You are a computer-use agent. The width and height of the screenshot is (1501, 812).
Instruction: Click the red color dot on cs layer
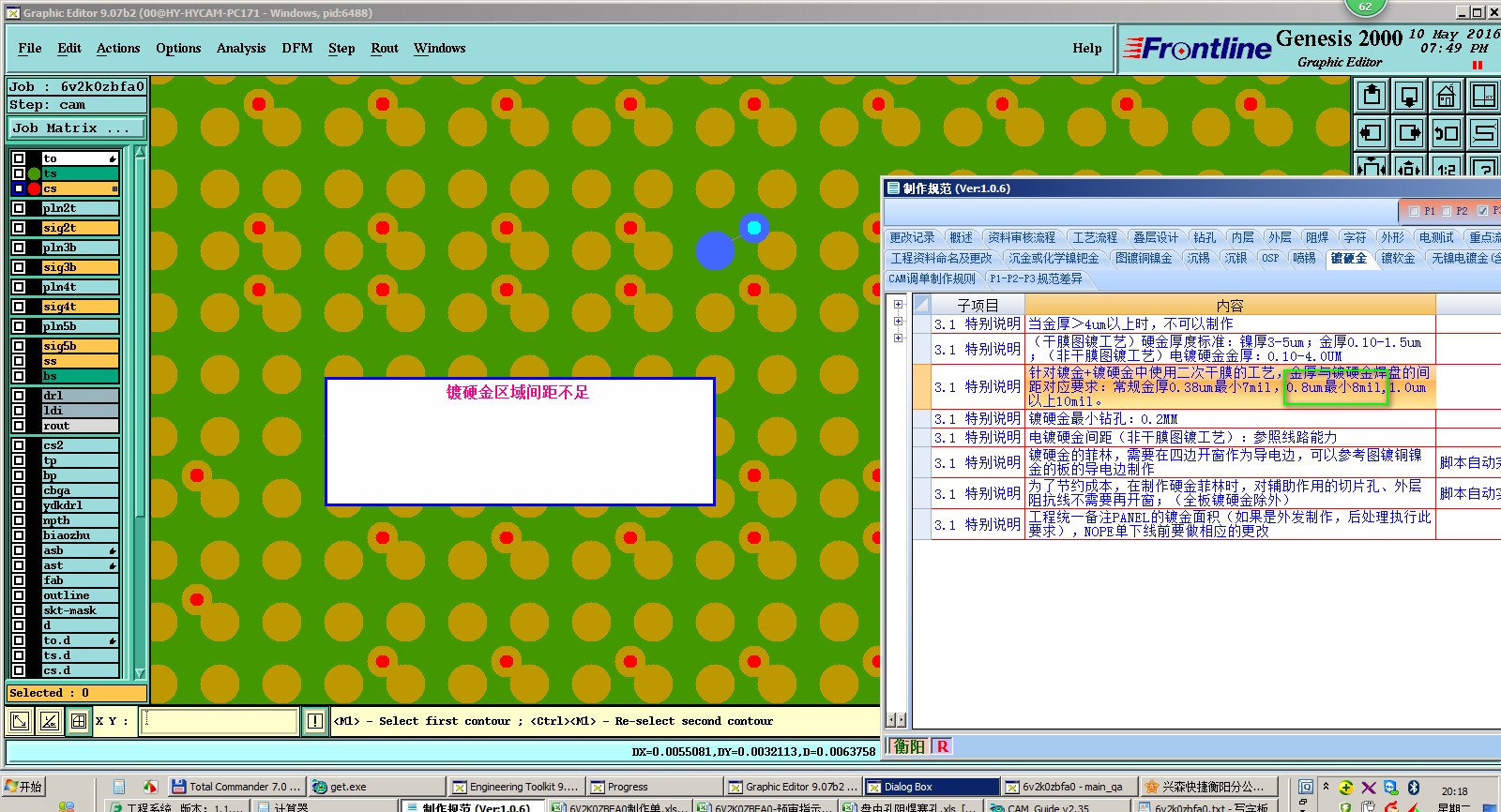tap(34, 188)
